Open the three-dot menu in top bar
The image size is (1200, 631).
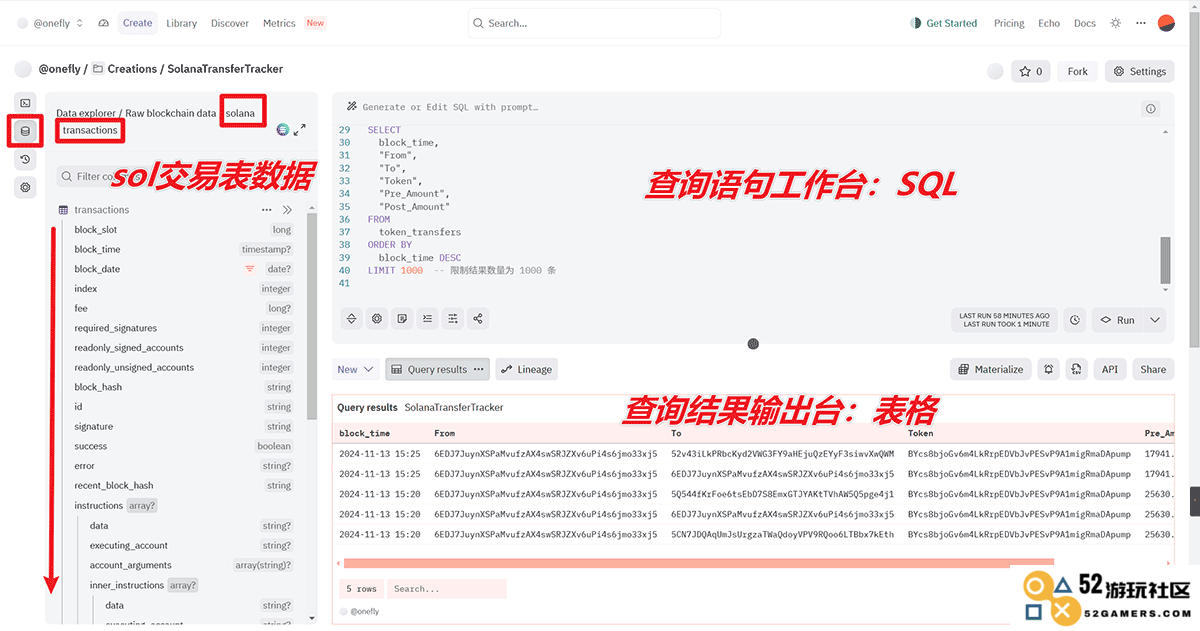tap(1139, 23)
